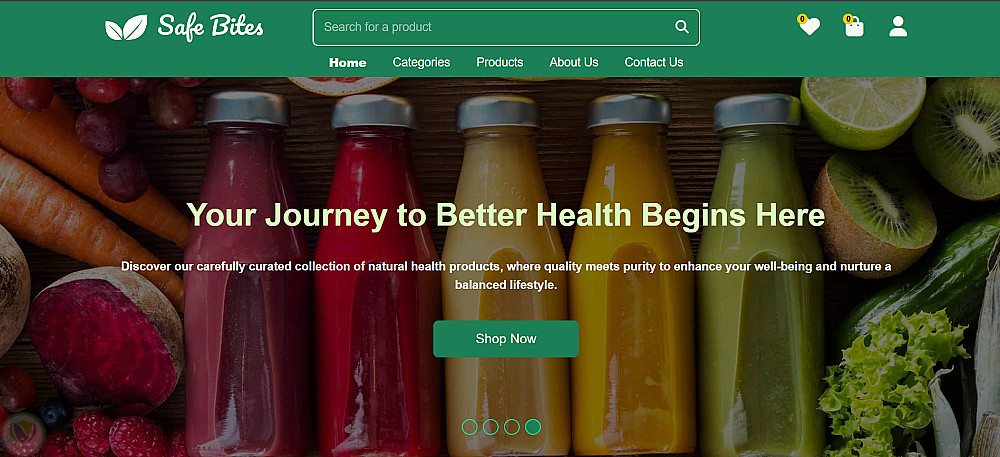Focus the Search for a product field
1000x457 pixels.
506,27
